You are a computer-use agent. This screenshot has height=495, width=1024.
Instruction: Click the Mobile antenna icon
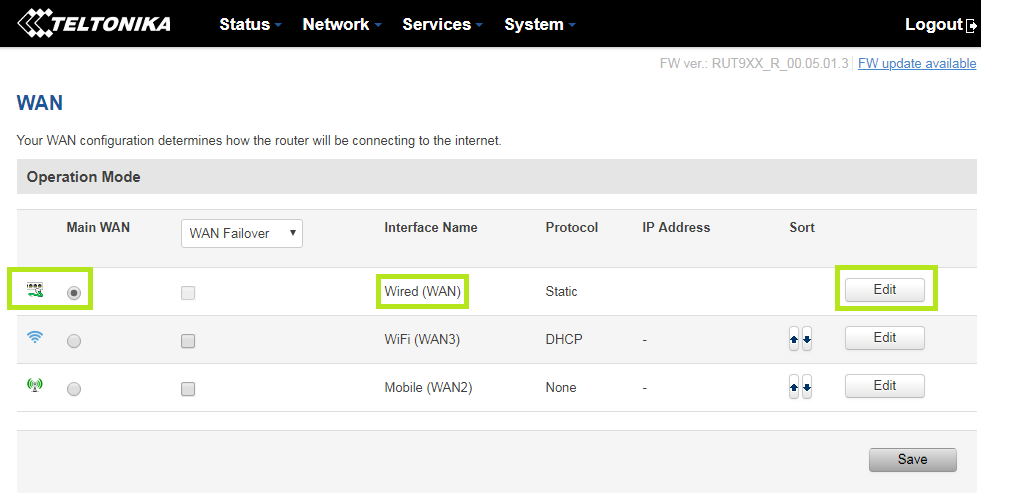point(35,386)
